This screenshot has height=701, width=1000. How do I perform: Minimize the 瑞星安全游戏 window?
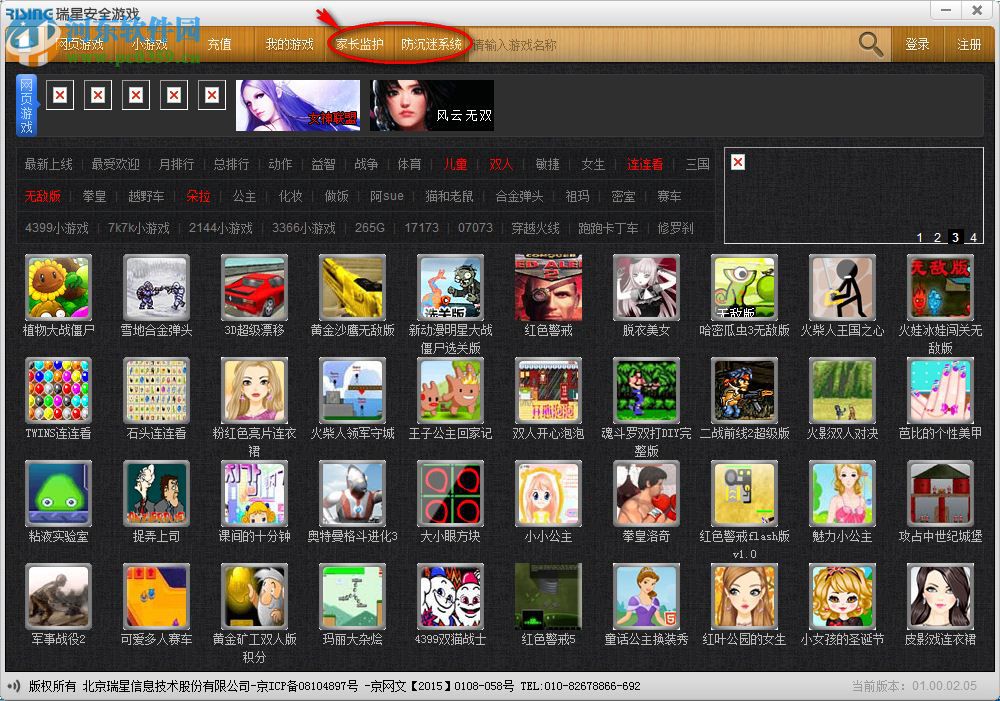pyautogui.click(x=946, y=10)
